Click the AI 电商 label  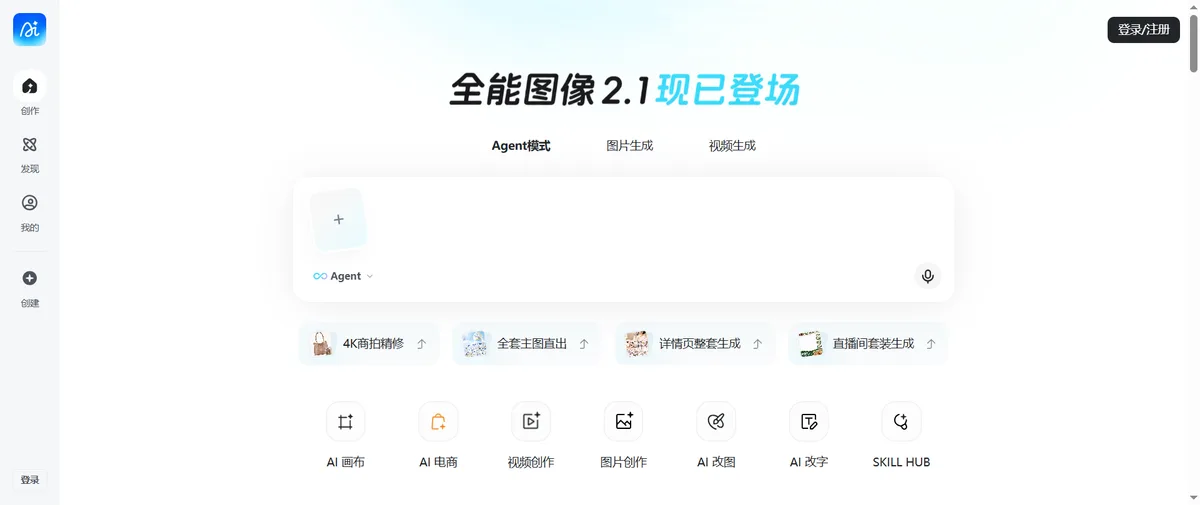438,462
